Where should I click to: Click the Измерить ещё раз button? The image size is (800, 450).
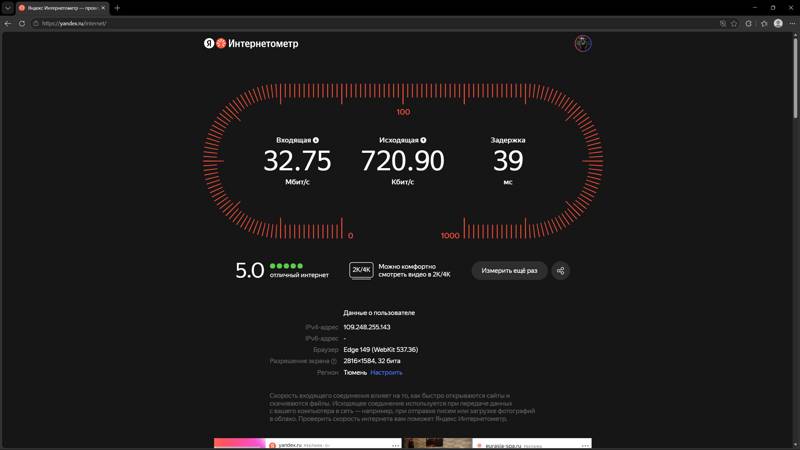(x=509, y=270)
